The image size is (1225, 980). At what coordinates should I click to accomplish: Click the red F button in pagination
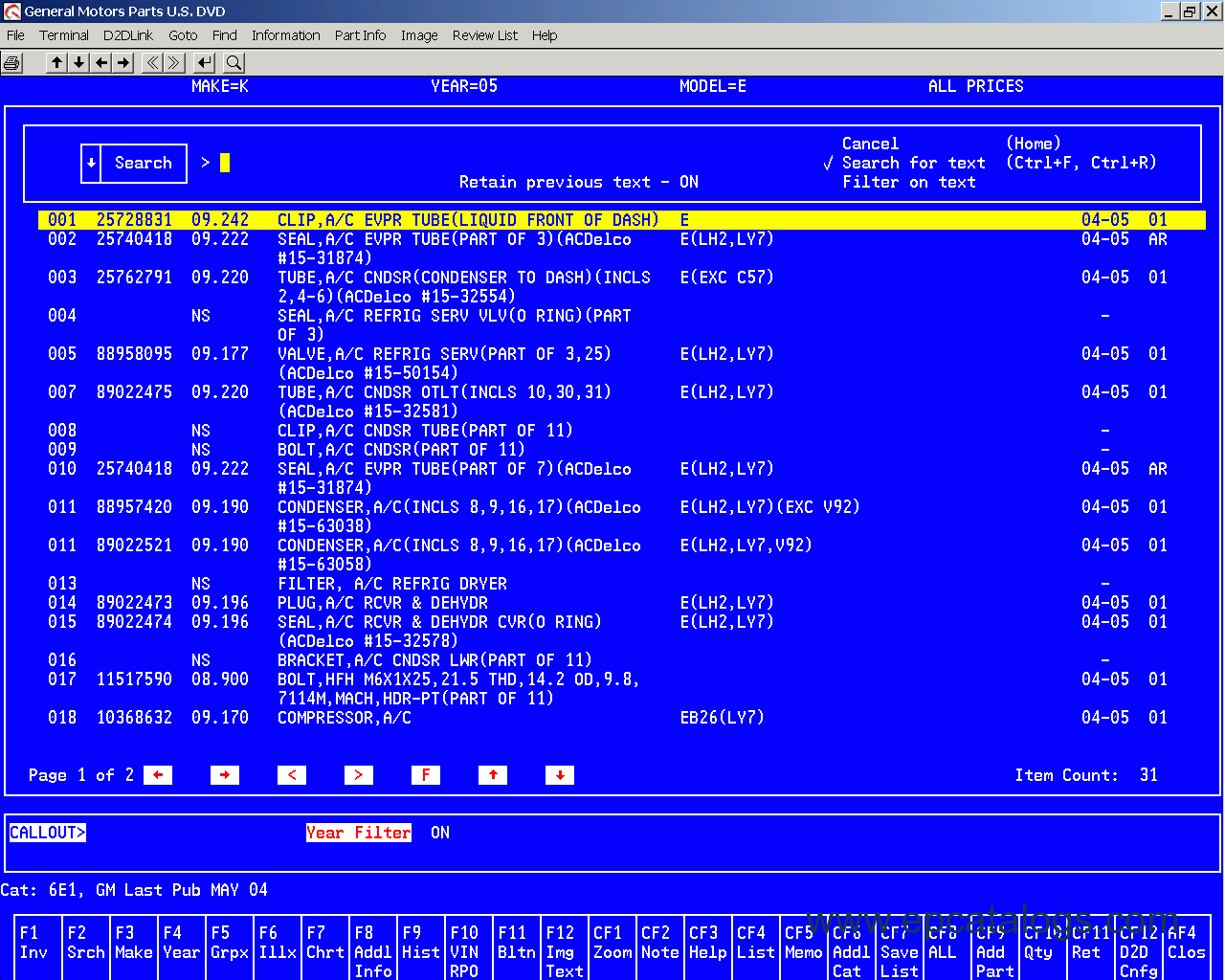click(x=425, y=775)
